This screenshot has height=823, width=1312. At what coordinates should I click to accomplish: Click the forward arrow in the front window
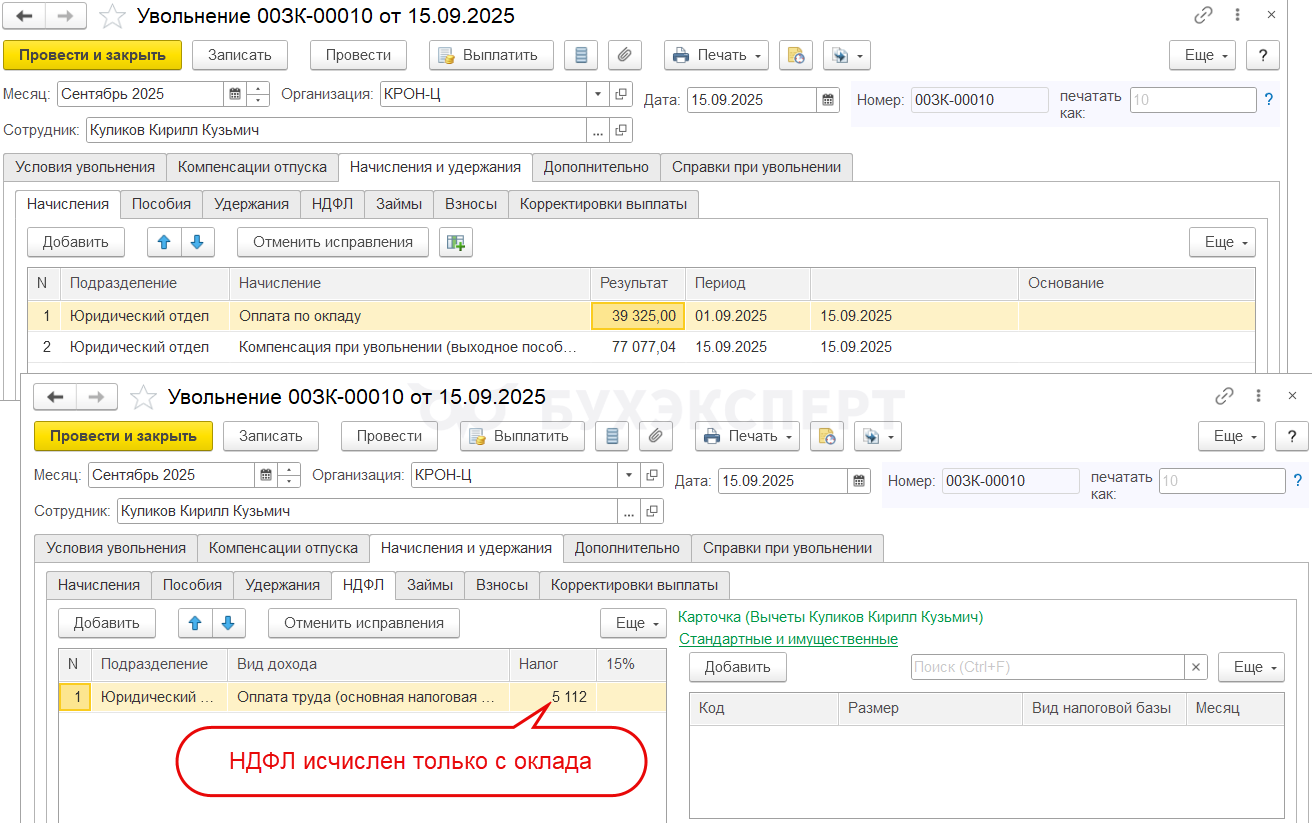(97, 397)
